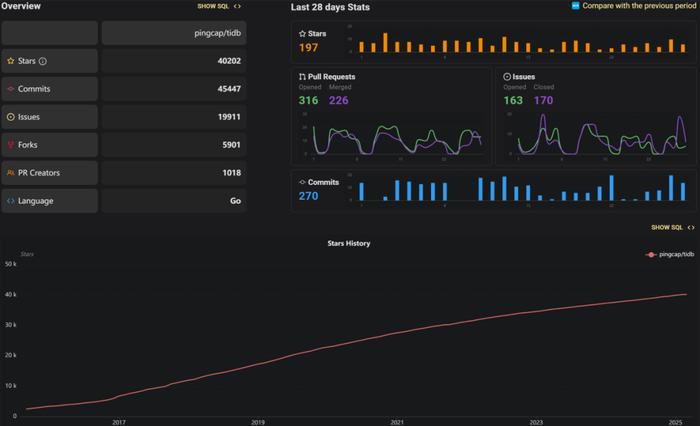Image resolution: width=700 pixels, height=426 pixels.
Task: Click the PR Creators people icon
Action: (11, 172)
